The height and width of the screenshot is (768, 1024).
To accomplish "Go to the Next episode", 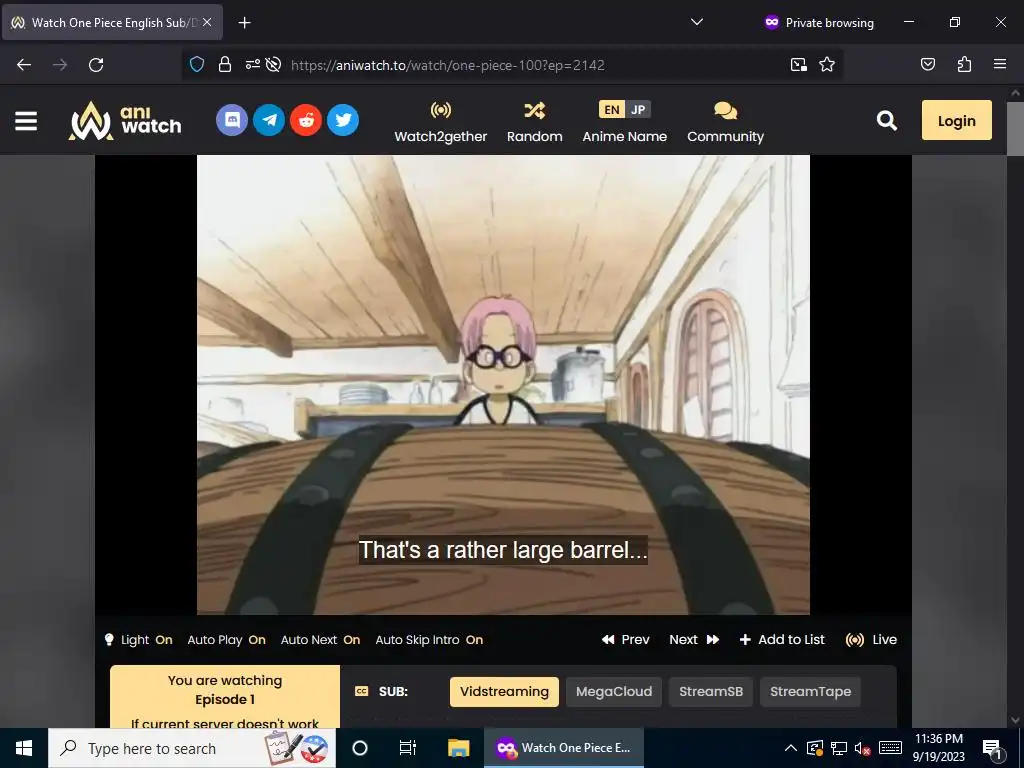I will tap(694, 640).
